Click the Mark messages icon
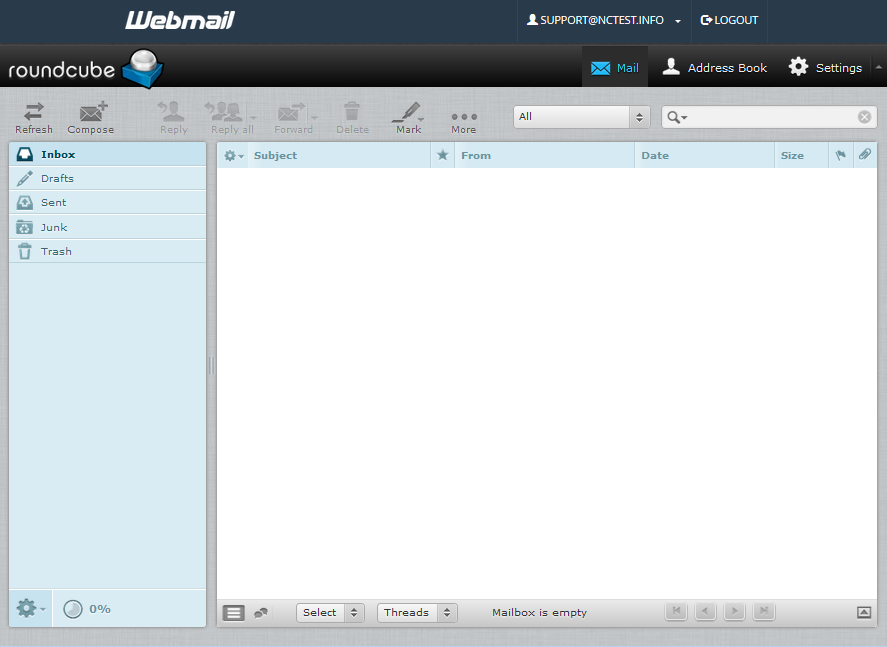Image resolution: width=887 pixels, height=647 pixels. [408, 116]
